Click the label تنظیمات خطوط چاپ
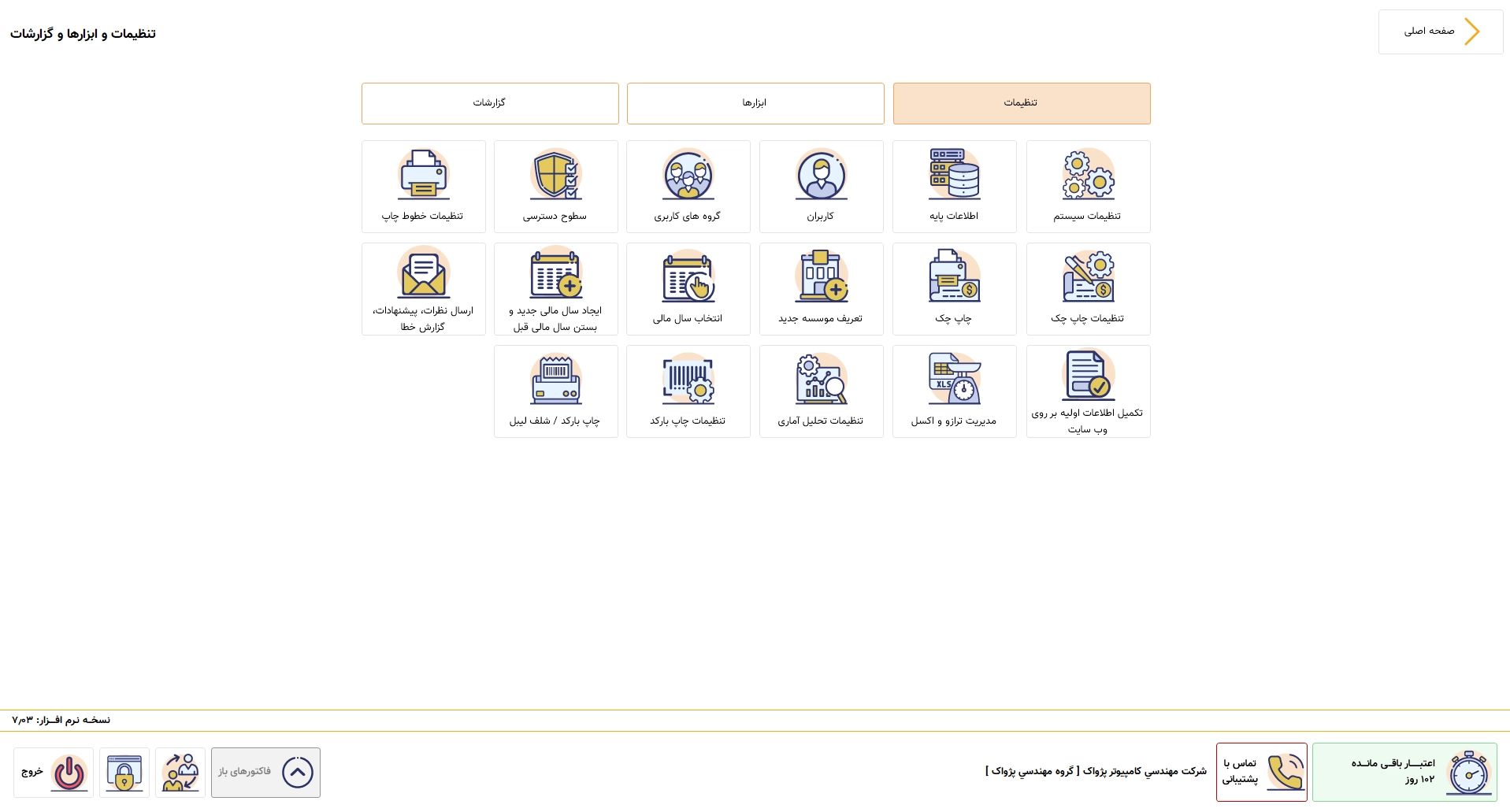Viewport: 1510px width, 812px height. click(x=422, y=217)
